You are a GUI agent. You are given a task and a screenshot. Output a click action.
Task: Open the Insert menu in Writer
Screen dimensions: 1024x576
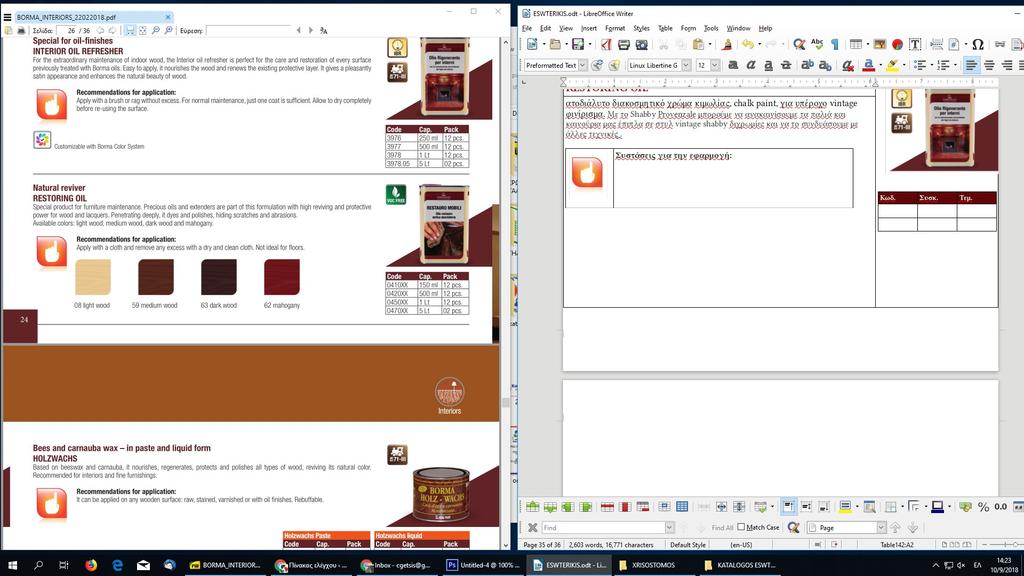click(x=588, y=28)
